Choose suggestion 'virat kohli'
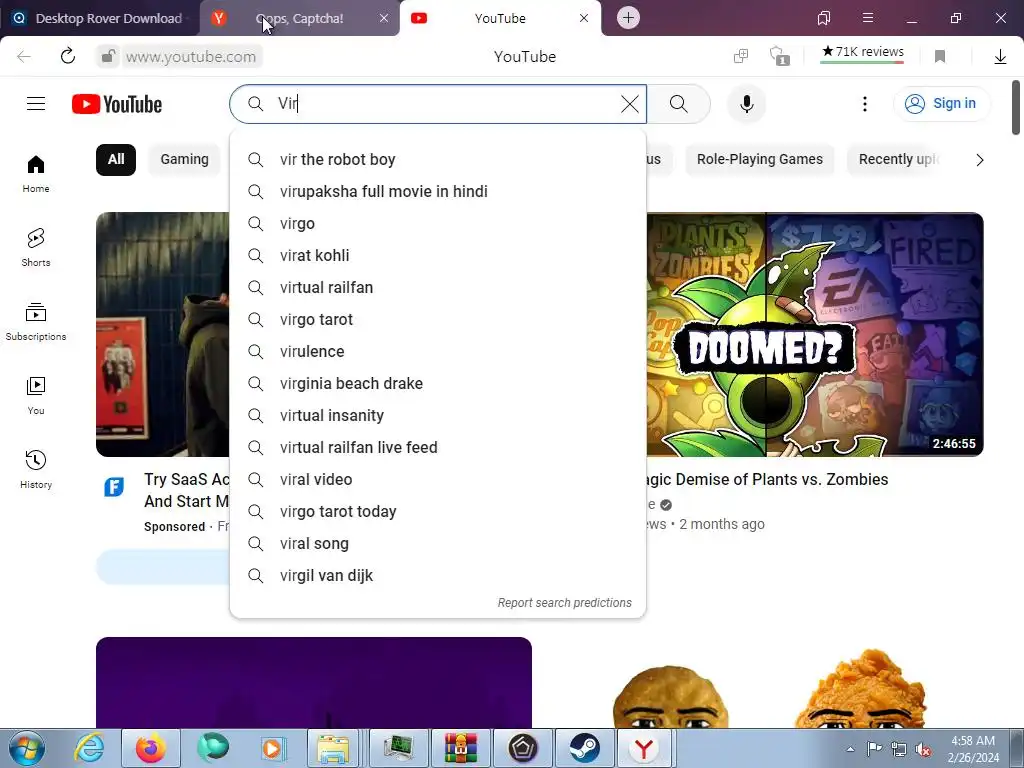The height and width of the screenshot is (768, 1024). coord(438,255)
